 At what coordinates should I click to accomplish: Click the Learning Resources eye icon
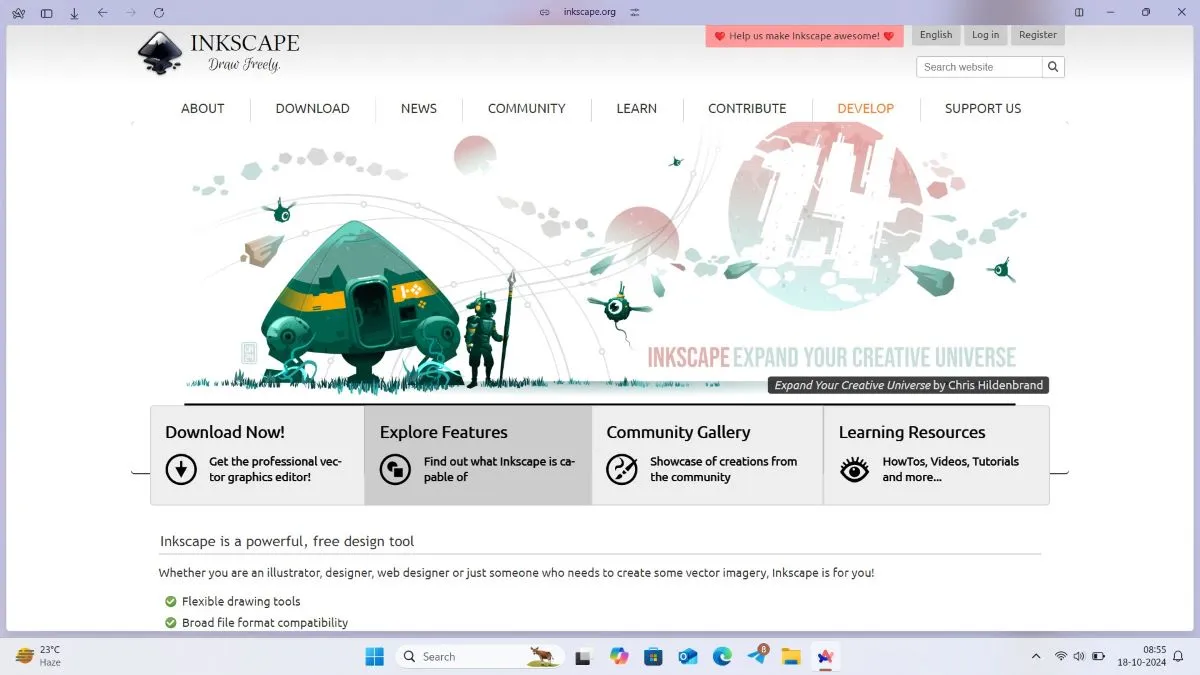854,469
